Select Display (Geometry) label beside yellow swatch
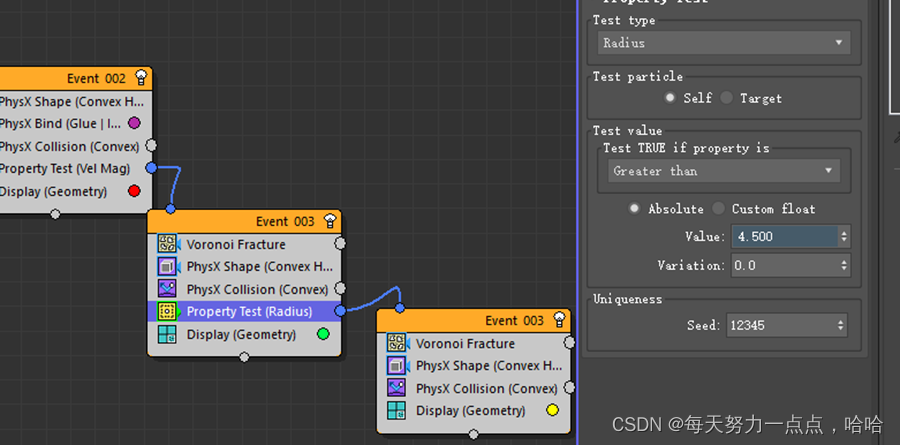The width and height of the screenshot is (900, 445). click(471, 411)
